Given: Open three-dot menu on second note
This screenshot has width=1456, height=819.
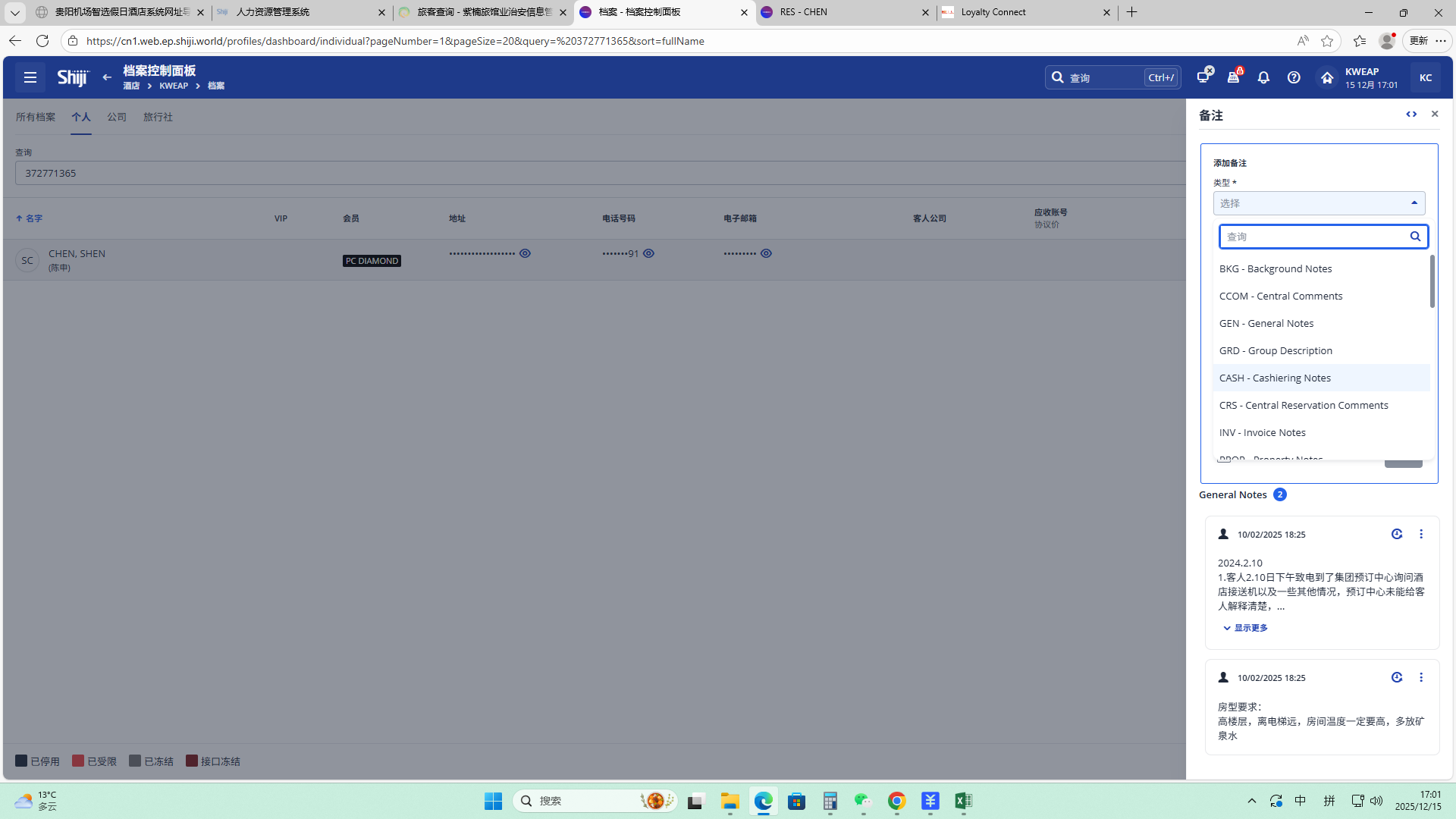Looking at the screenshot, I should point(1421,677).
